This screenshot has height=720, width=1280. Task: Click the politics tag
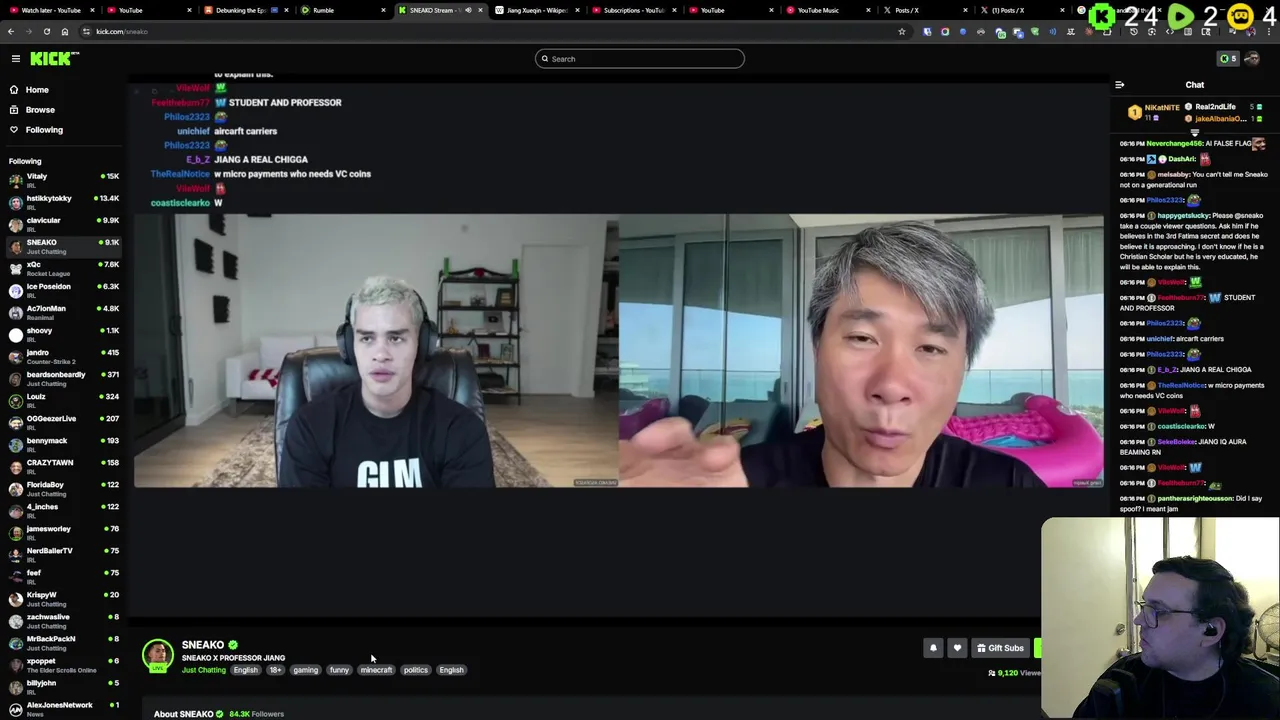pyautogui.click(x=415, y=670)
